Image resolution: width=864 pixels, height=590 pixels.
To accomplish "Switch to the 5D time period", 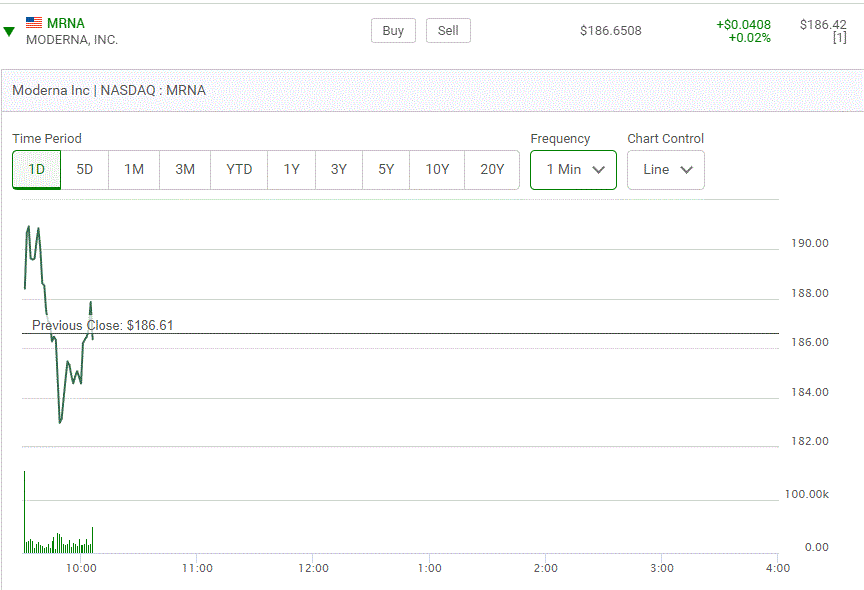I will 84,169.
